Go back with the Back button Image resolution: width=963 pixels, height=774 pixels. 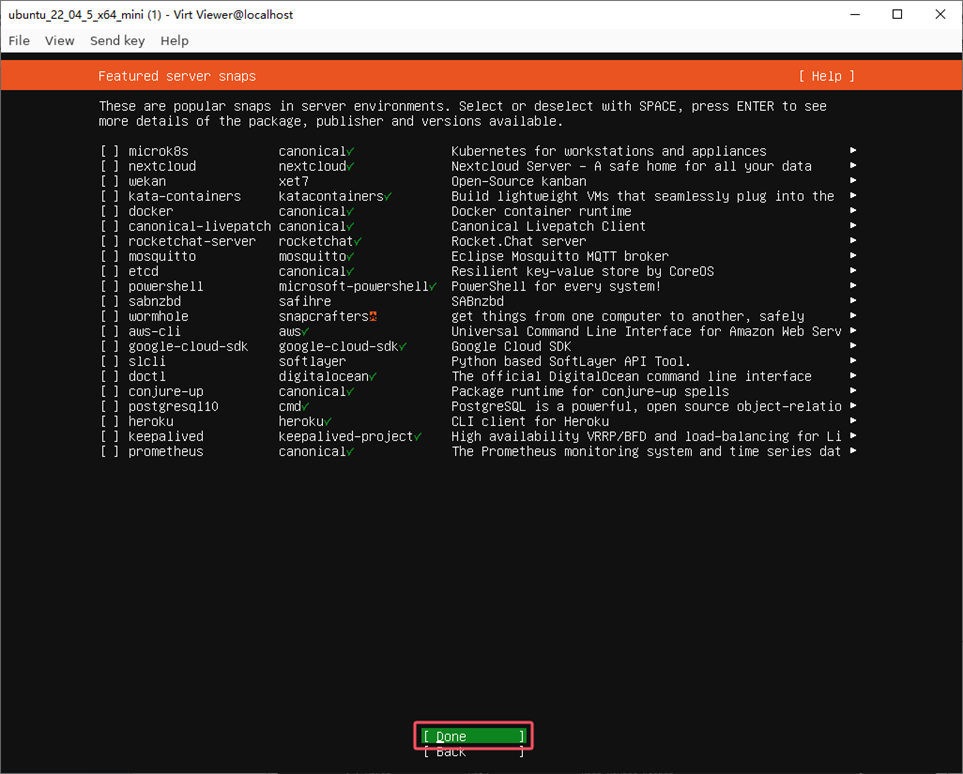pos(474,751)
